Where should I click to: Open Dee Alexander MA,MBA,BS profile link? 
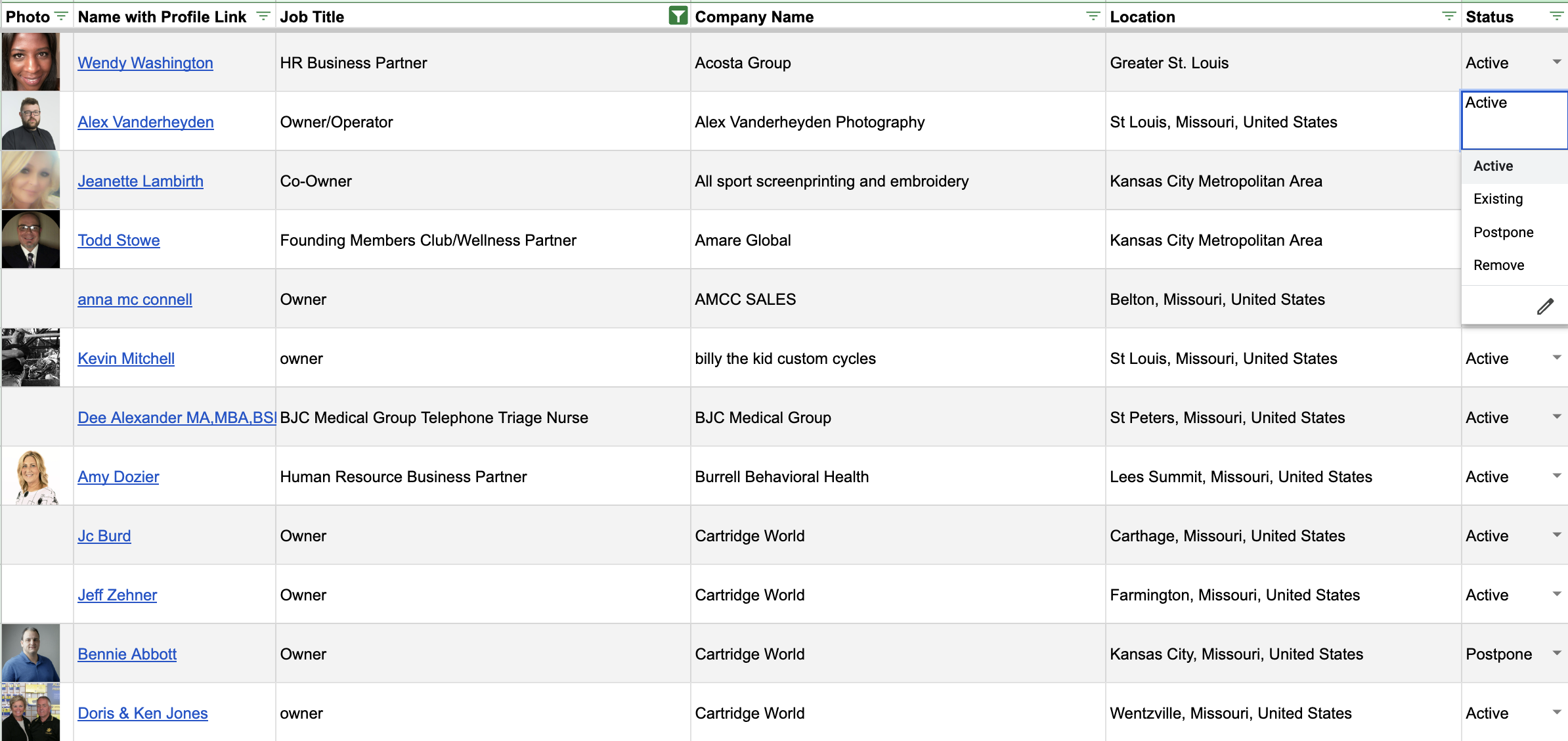177,418
